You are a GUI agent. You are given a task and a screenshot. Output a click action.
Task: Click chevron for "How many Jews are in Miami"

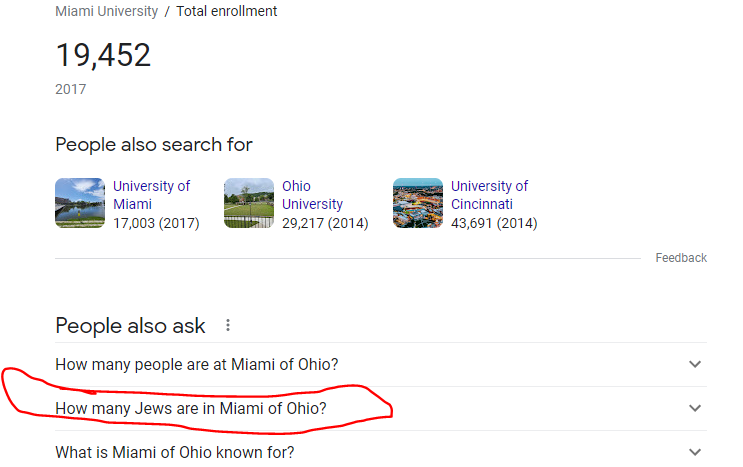pyautogui.click(x=695, y=409)
